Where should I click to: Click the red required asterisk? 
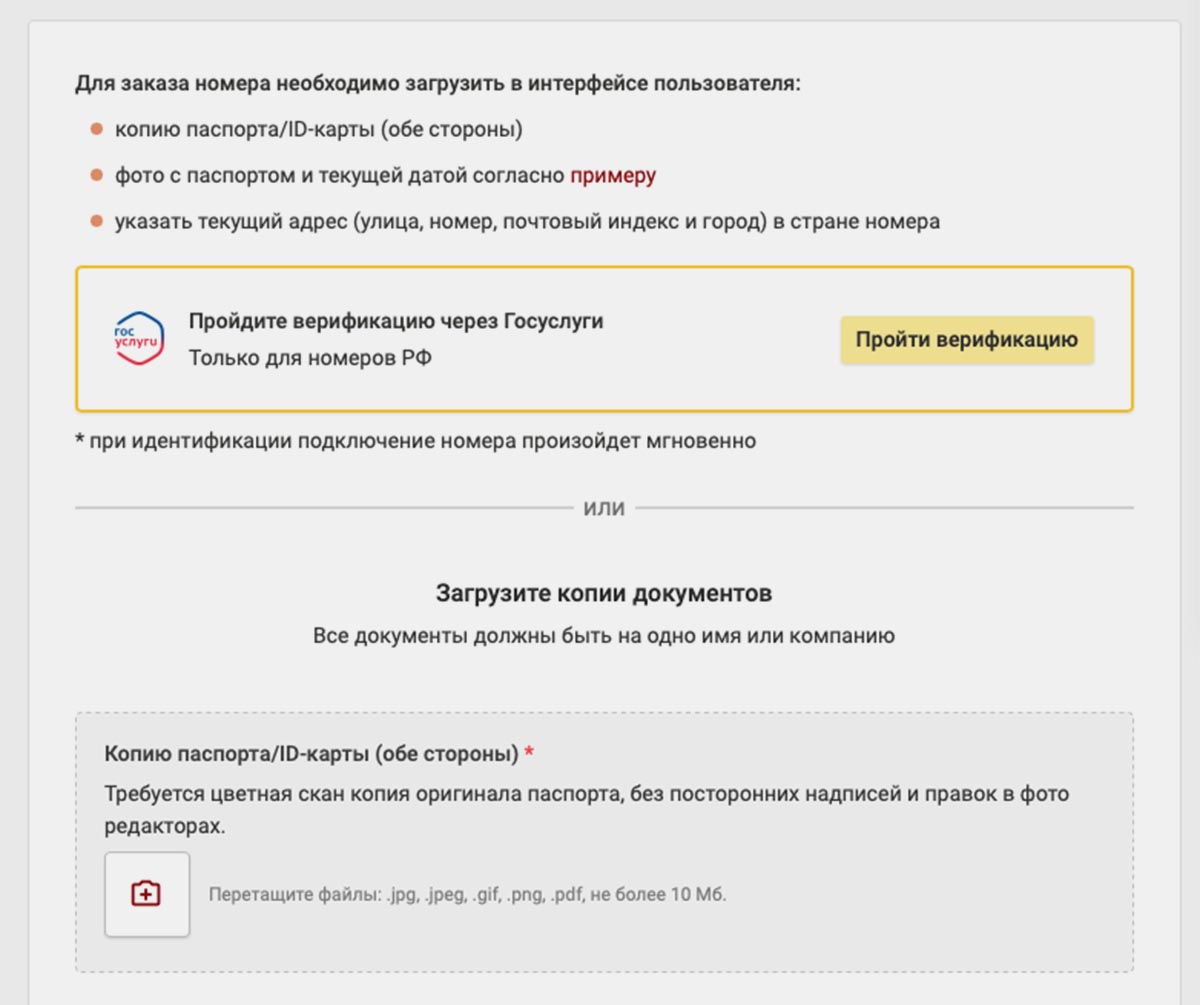click(529, 753)
